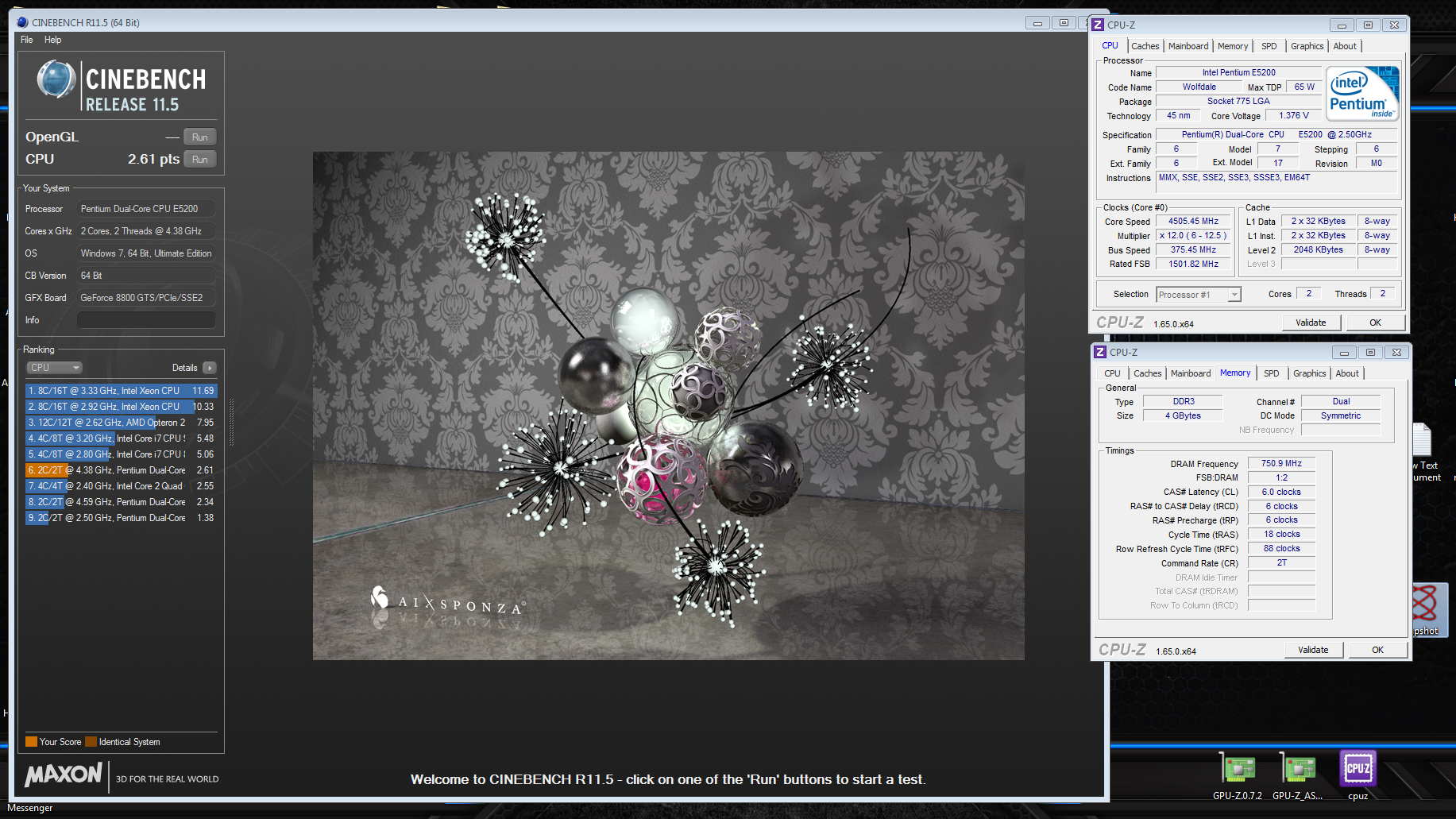Switch to Caches tab in top CPU-Z
This screenshot has width=1456, height=819.
(1145, 46)
